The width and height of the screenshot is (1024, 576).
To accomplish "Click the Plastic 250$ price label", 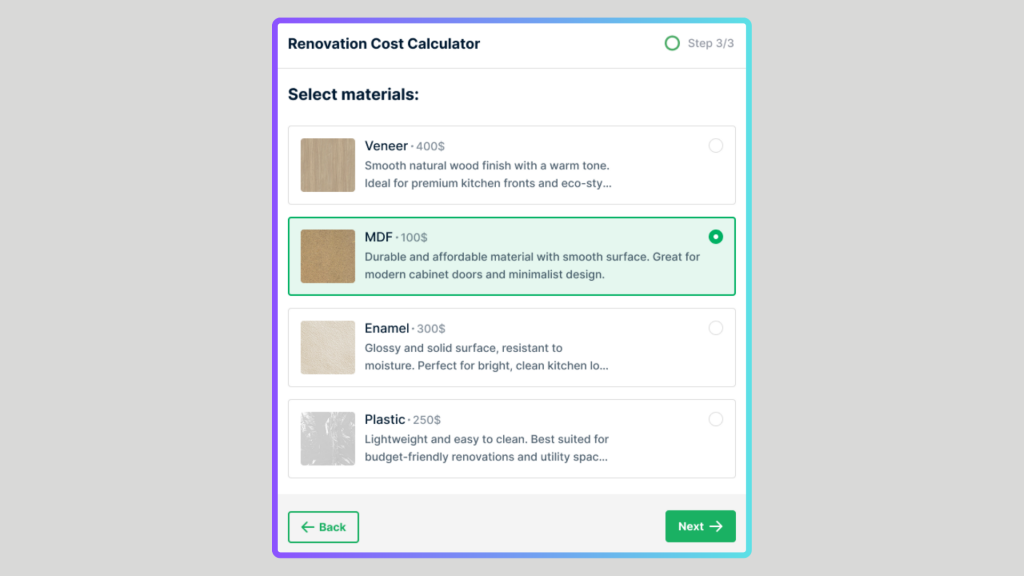I will tap(426, 420).
